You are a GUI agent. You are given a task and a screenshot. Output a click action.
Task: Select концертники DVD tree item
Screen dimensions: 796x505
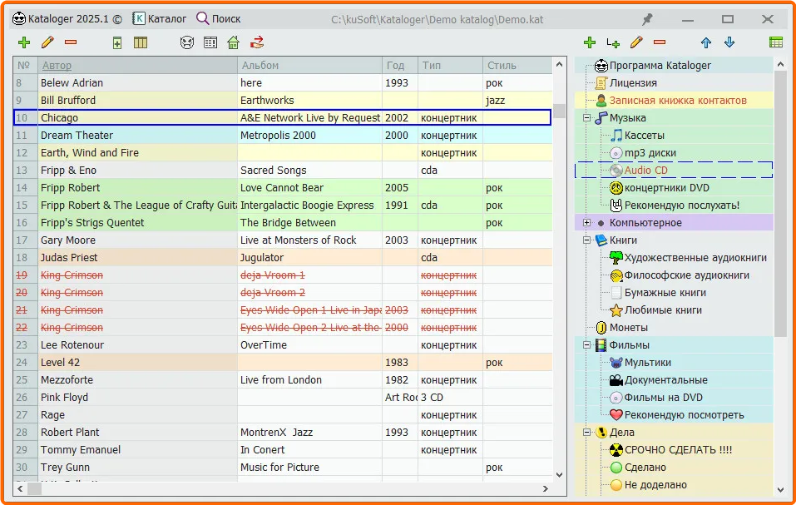click(667, 188)
